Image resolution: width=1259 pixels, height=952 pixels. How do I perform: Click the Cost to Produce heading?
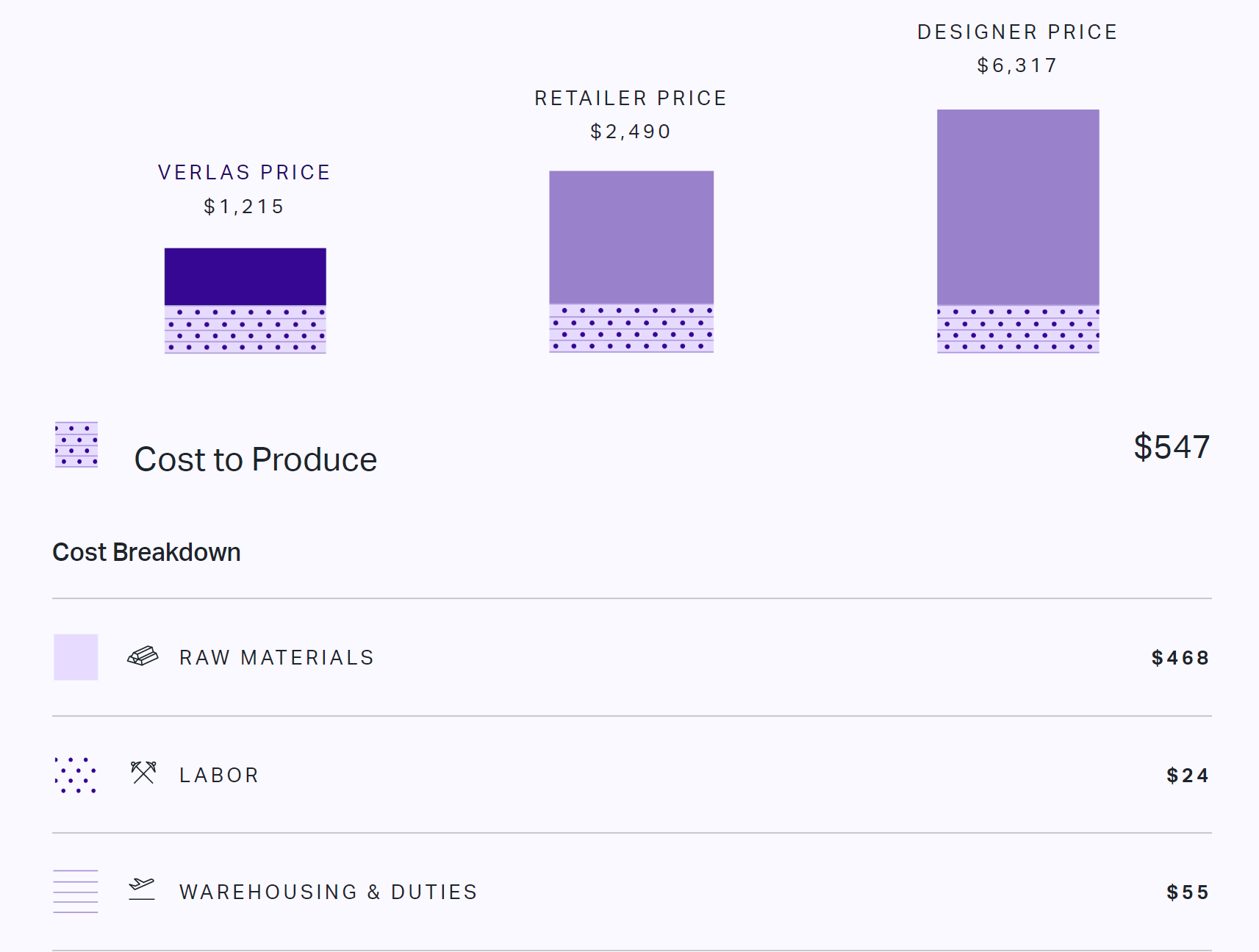(x=256, y=460)
